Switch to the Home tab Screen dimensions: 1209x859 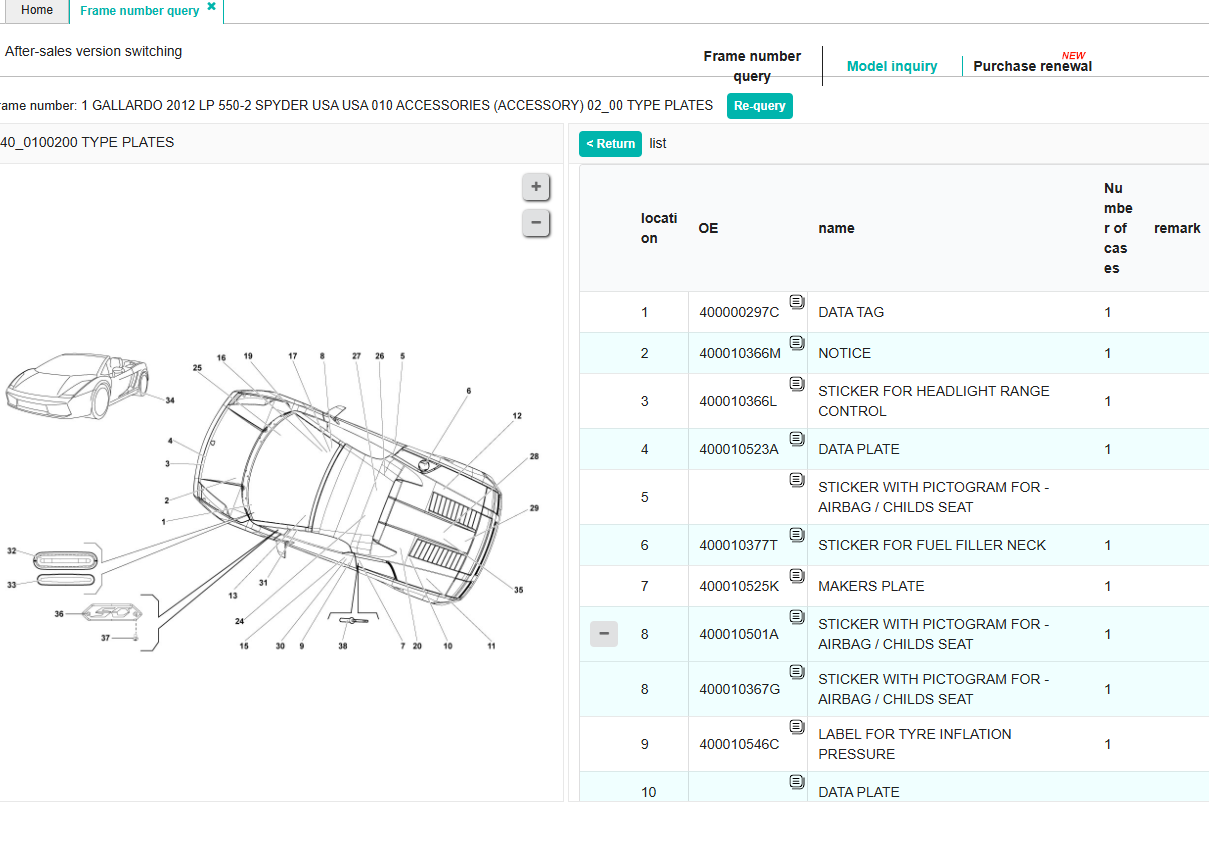coord(37,11)
